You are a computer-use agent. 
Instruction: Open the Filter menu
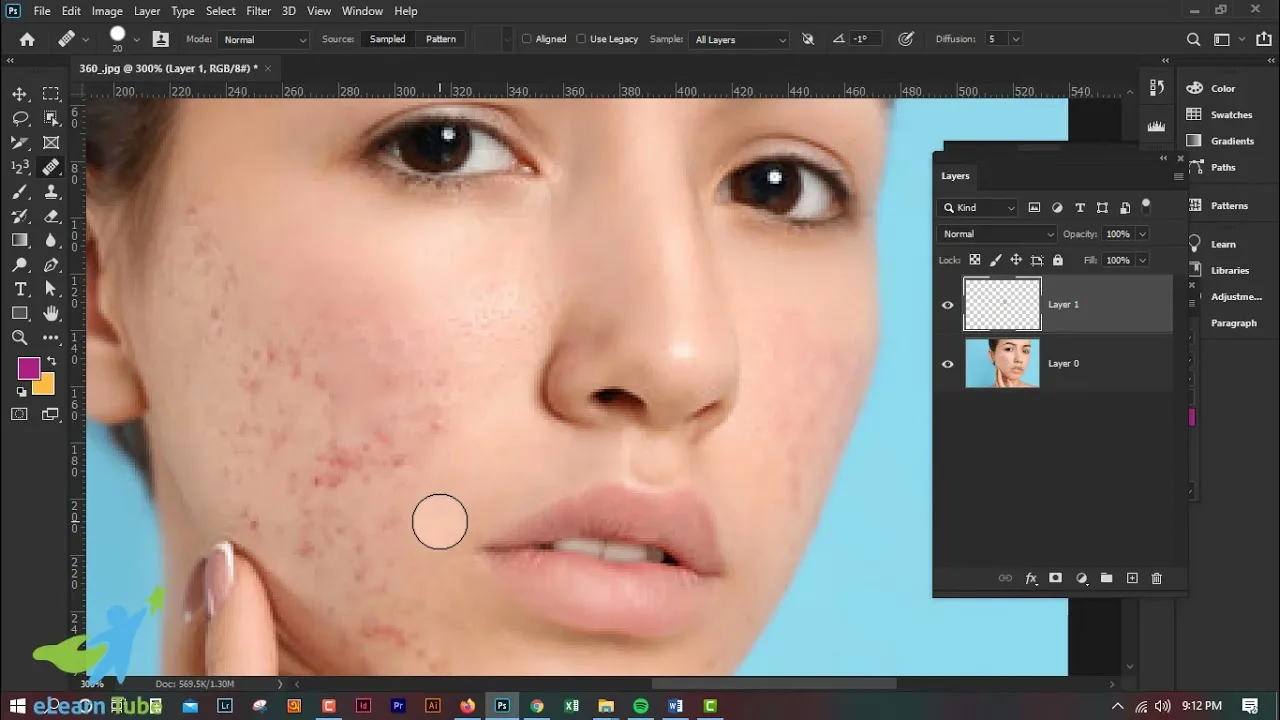[x=258, y=11]
